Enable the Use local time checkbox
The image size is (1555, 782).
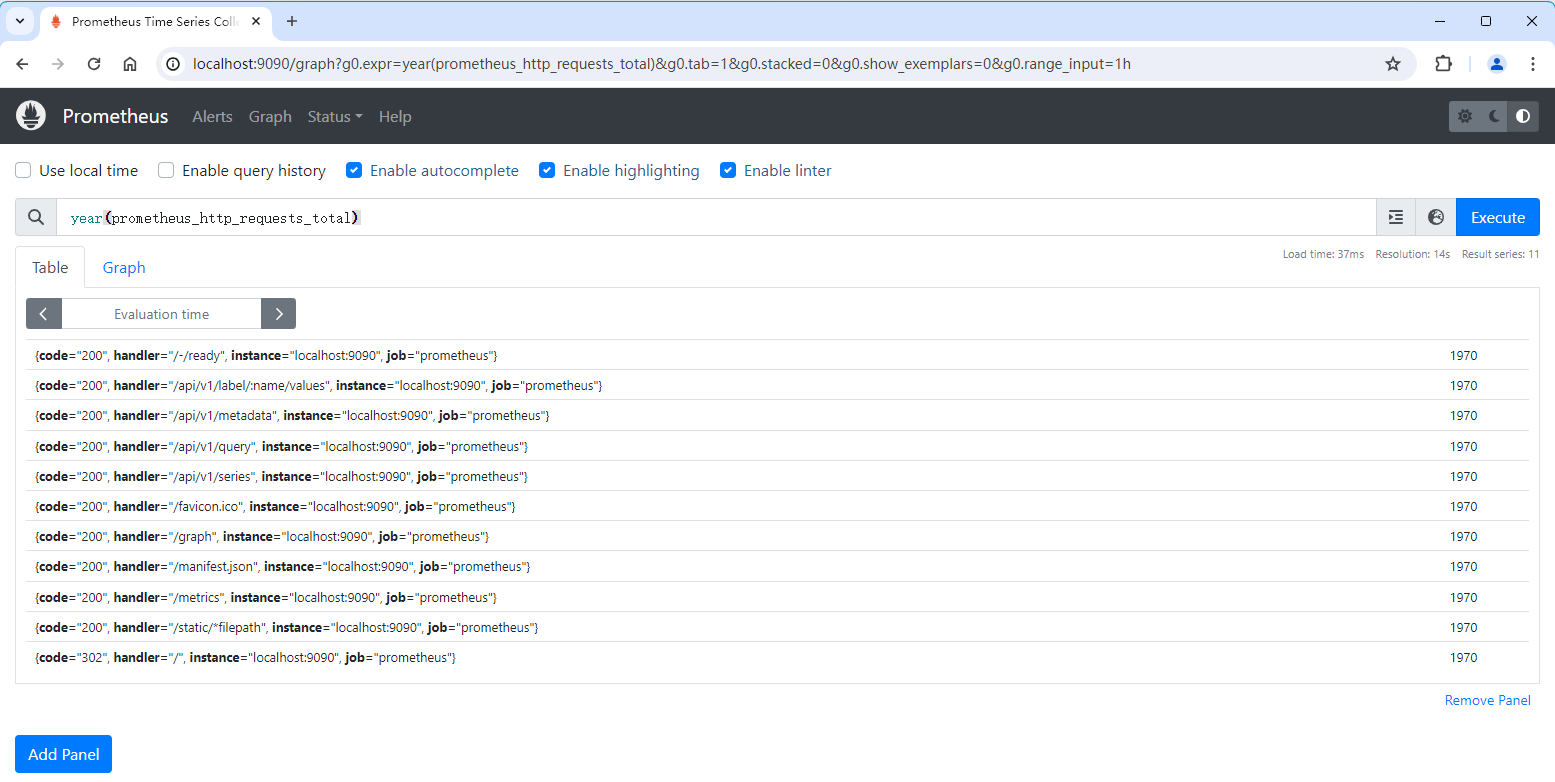(x=23, y=171)
